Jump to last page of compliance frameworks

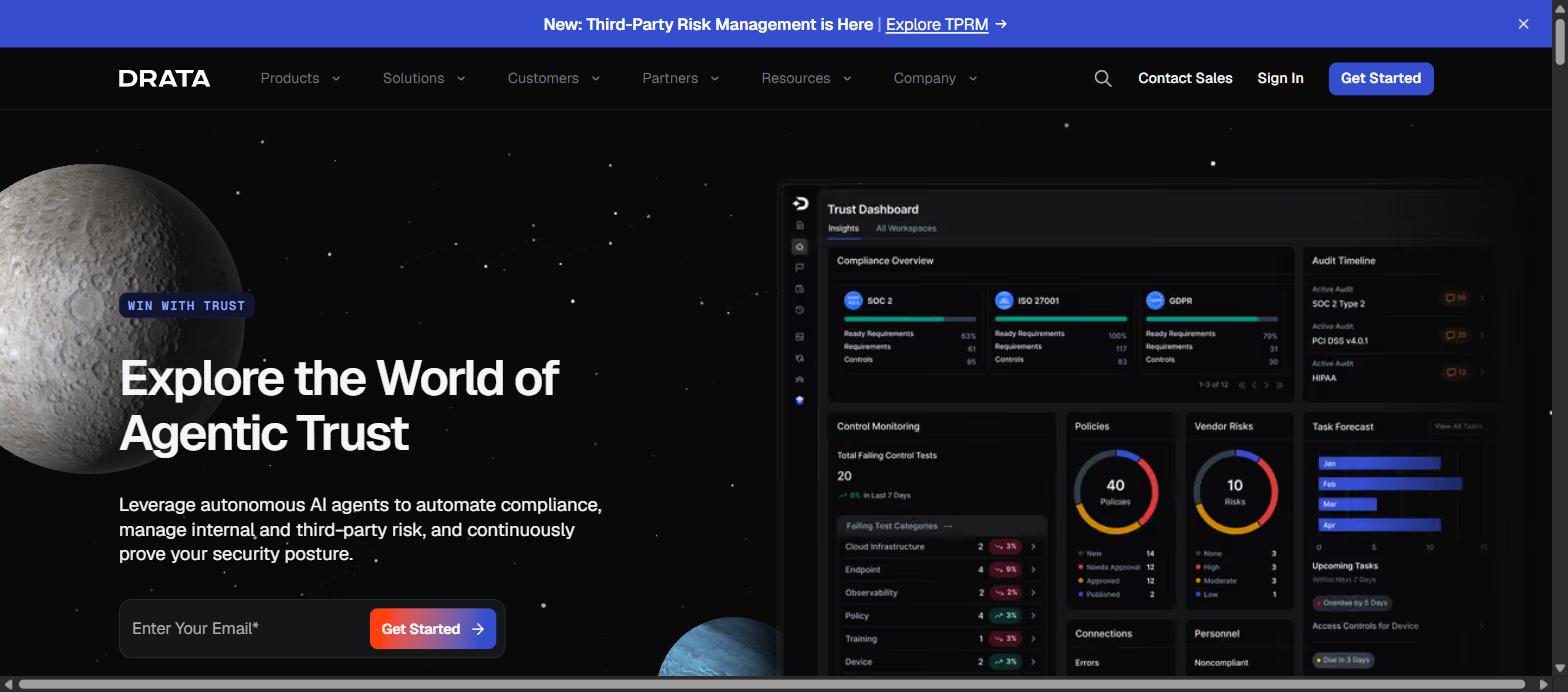click(1279, 385)
